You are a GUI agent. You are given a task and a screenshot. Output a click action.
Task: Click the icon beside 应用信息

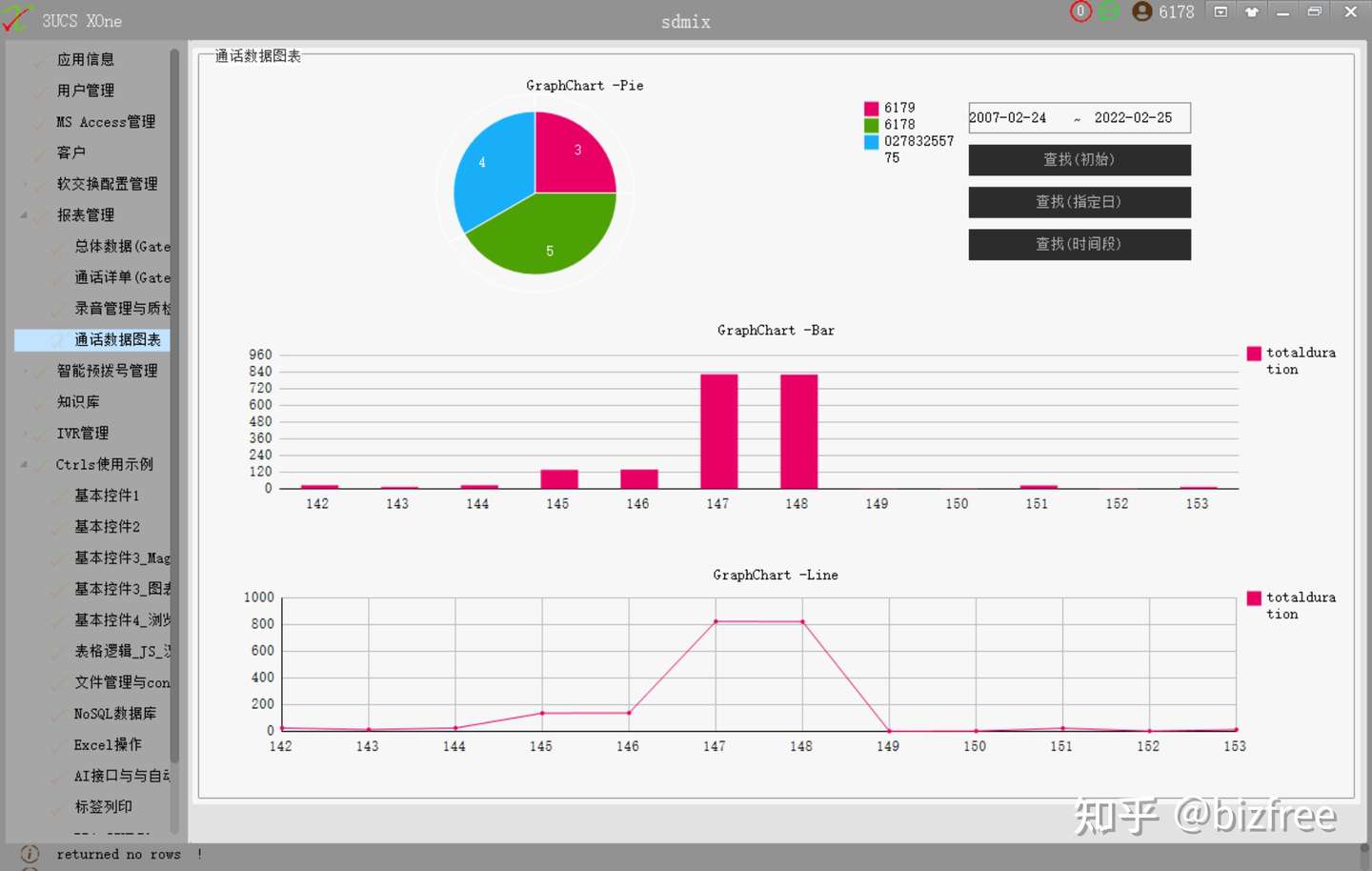[38, 60]
